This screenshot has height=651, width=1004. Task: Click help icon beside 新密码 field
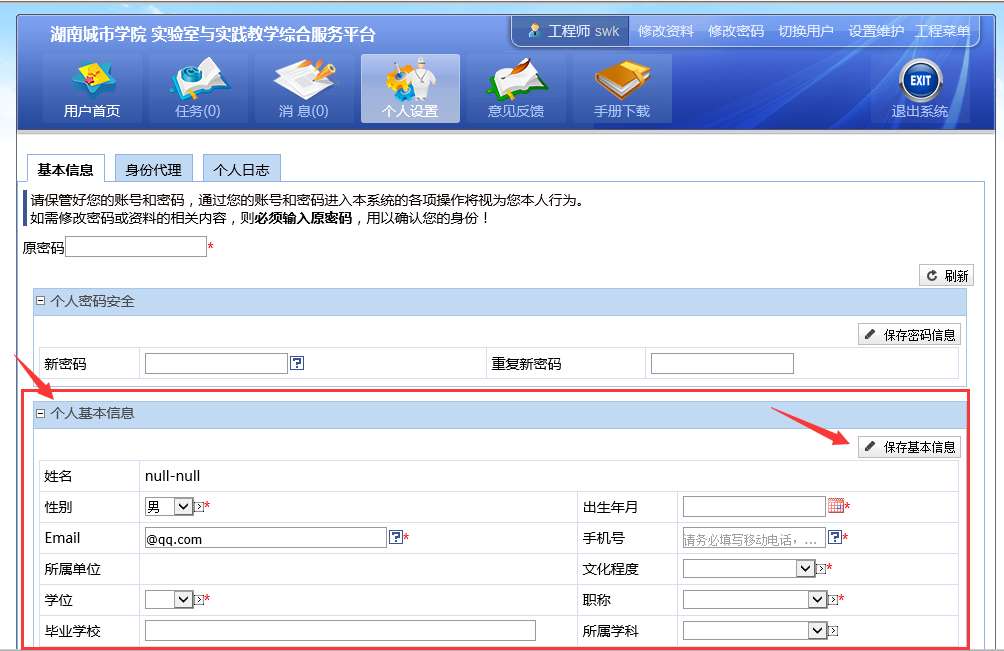coord(297,363)
